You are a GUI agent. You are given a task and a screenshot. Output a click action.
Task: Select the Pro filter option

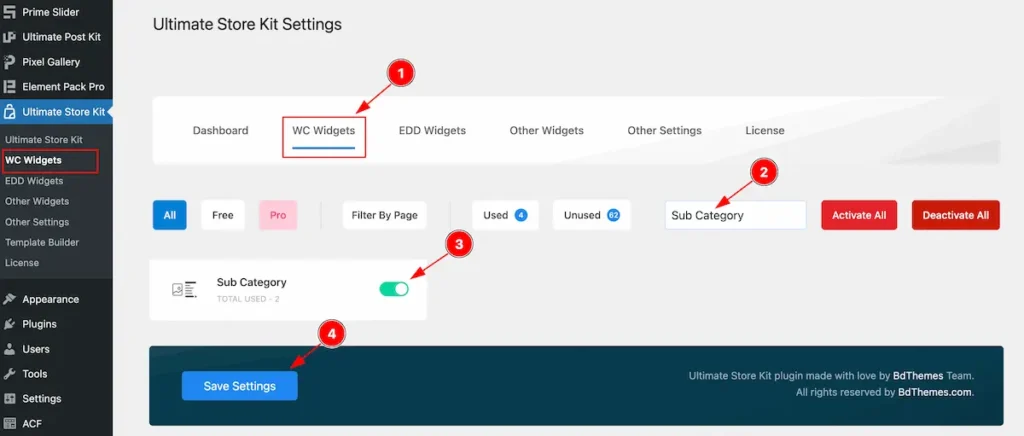coord(278,215)
